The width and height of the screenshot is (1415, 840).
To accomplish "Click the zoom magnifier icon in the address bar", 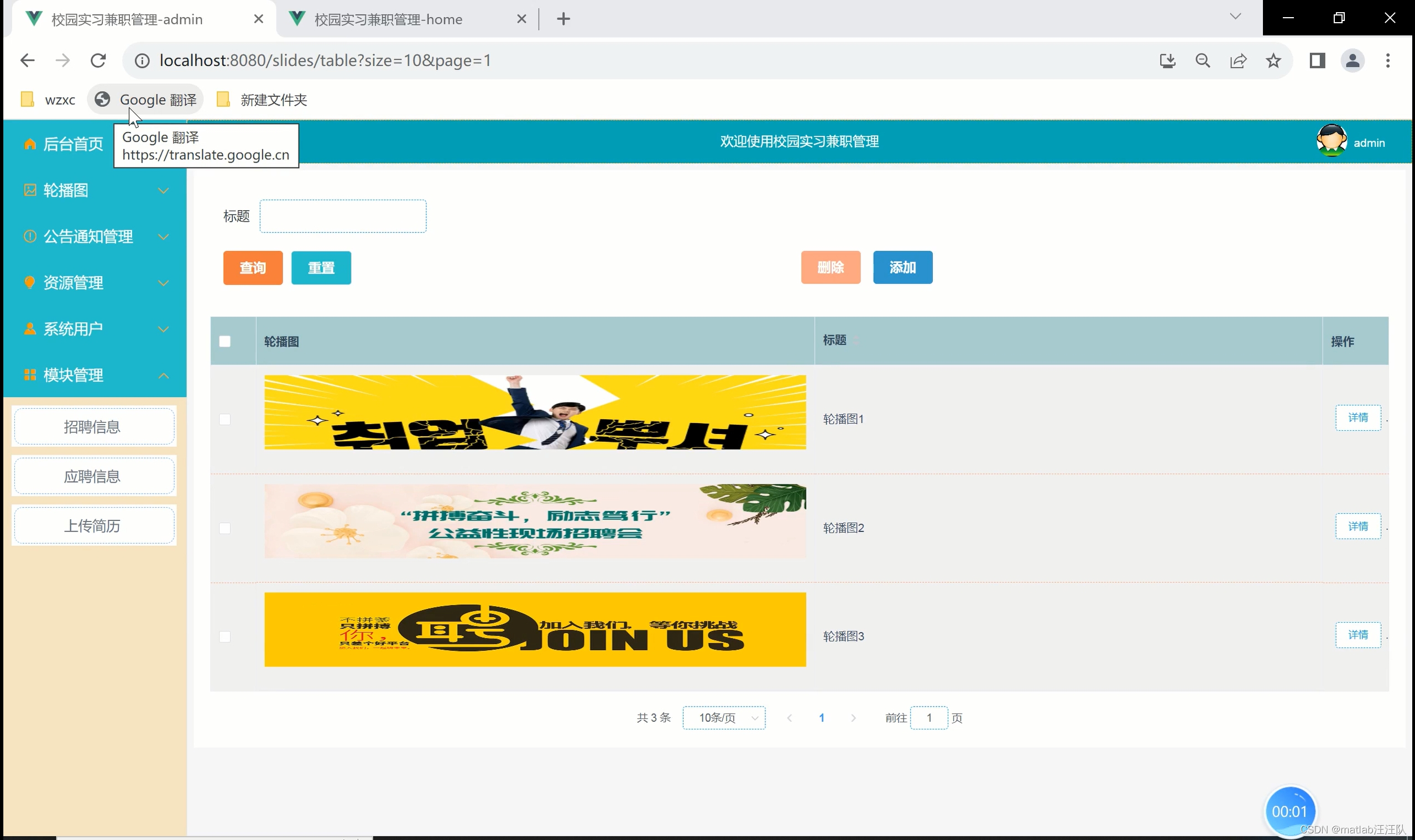I will coord(1203,61).
